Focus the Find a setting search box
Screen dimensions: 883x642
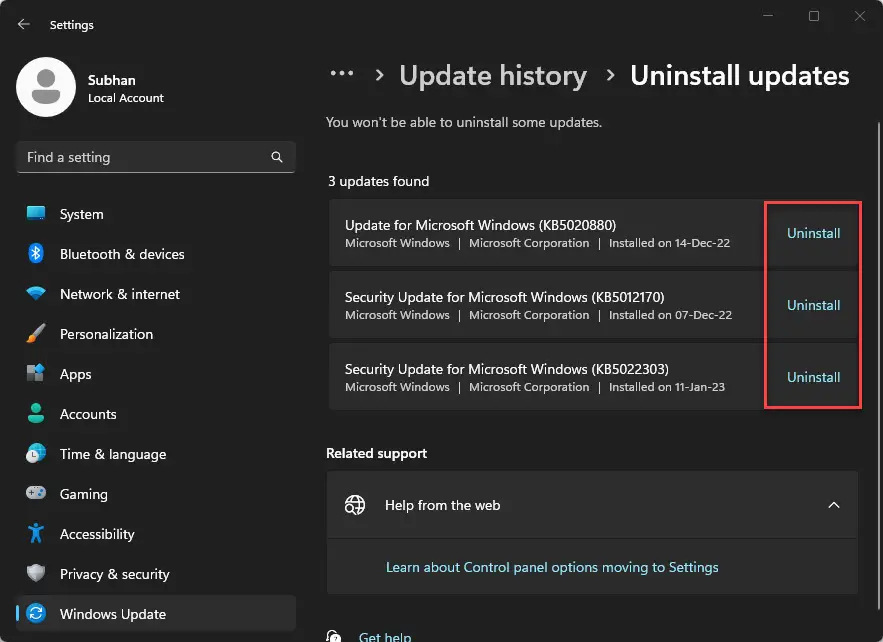point(156,157)
